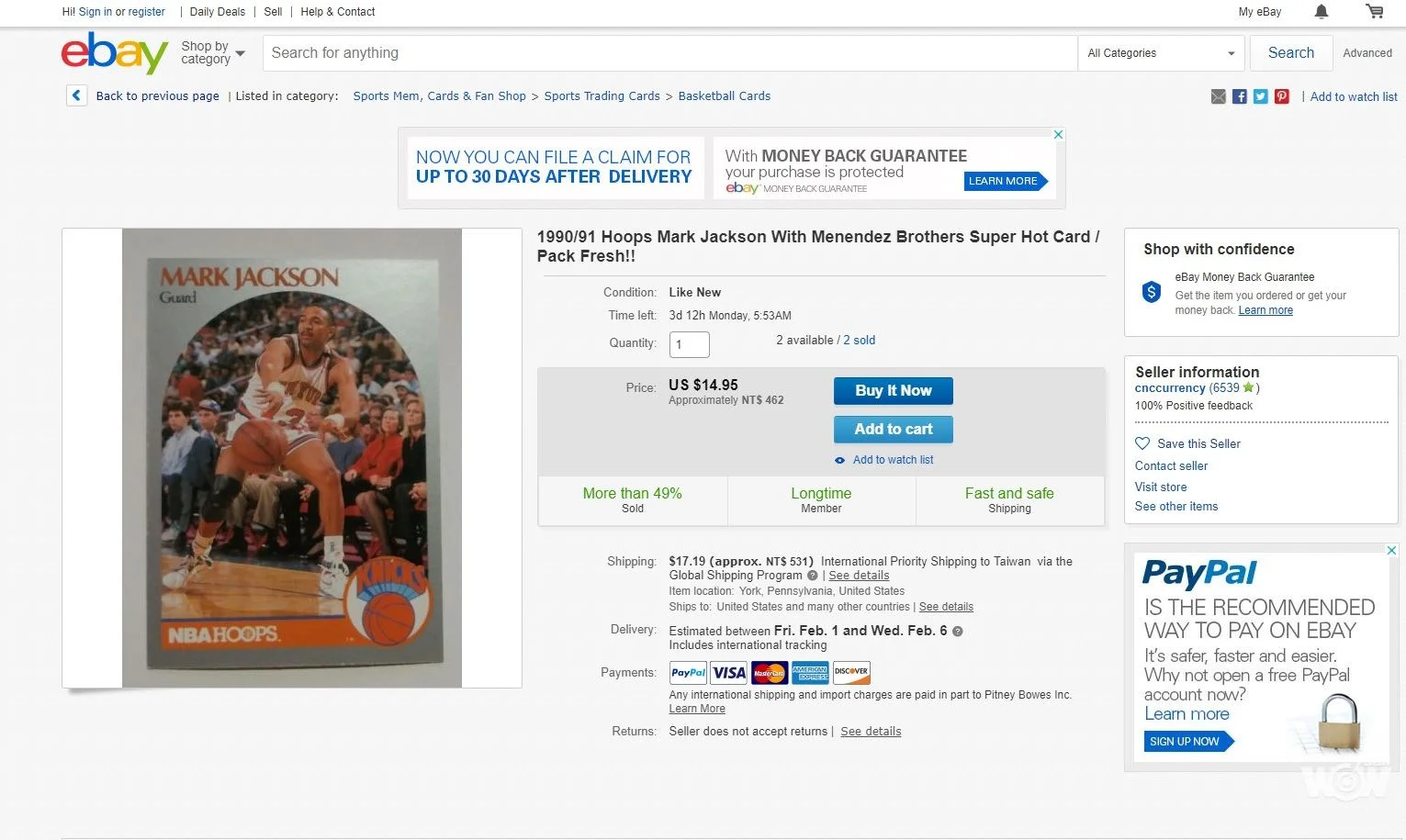
Task: Click the Mark Jackson card image
Action: click(x=292, y=458)
